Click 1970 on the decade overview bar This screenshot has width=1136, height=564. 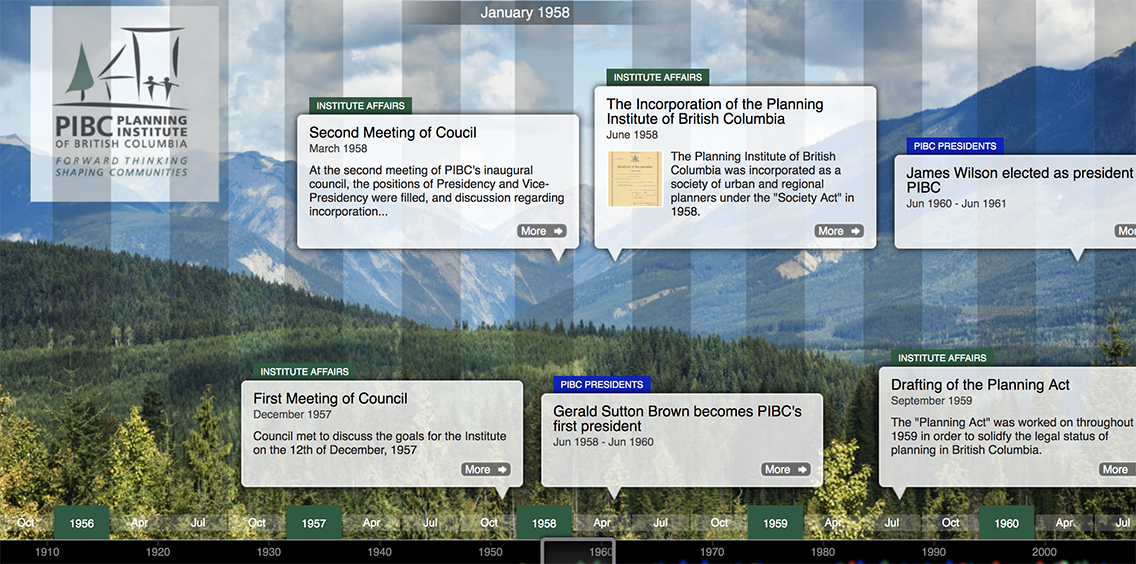click(x=712, y=552)
